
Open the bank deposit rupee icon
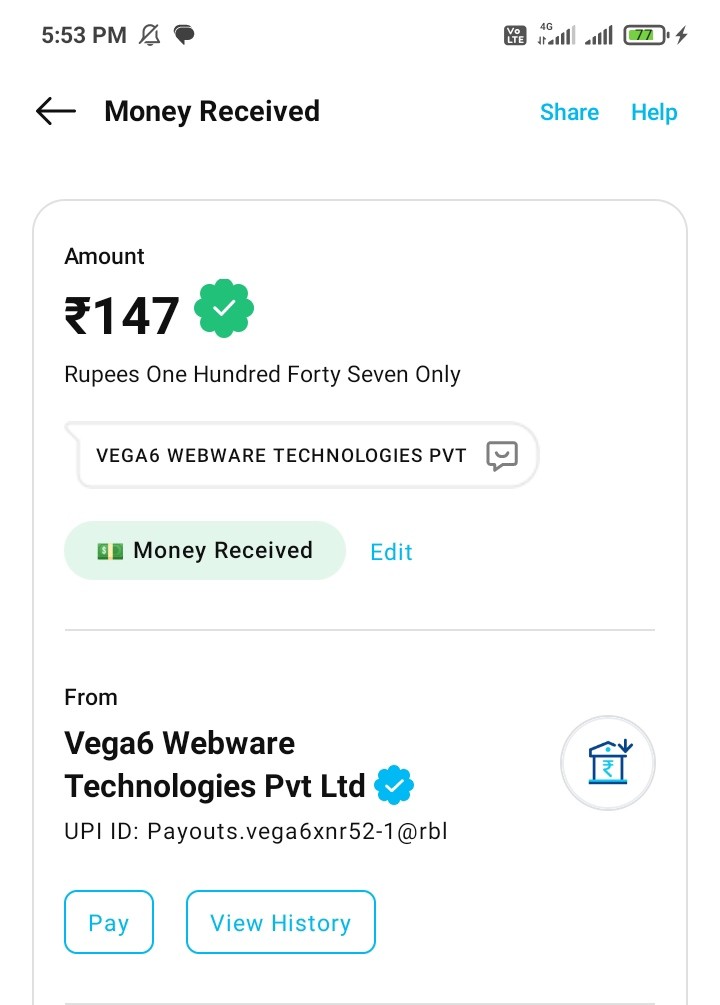pyautogui.click(x=608, y=764)
